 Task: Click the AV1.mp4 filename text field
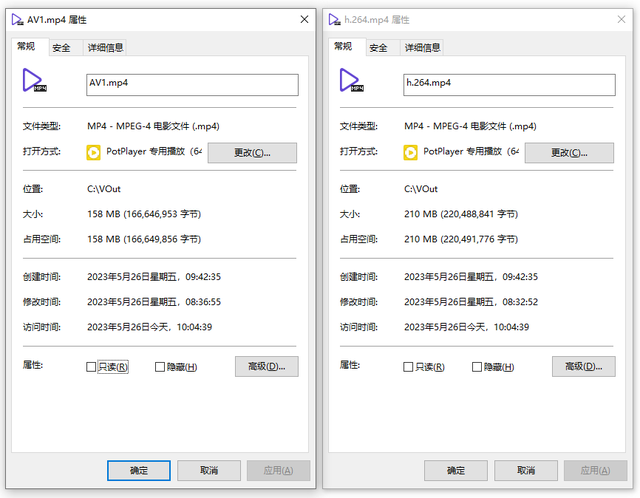(192, 84)
